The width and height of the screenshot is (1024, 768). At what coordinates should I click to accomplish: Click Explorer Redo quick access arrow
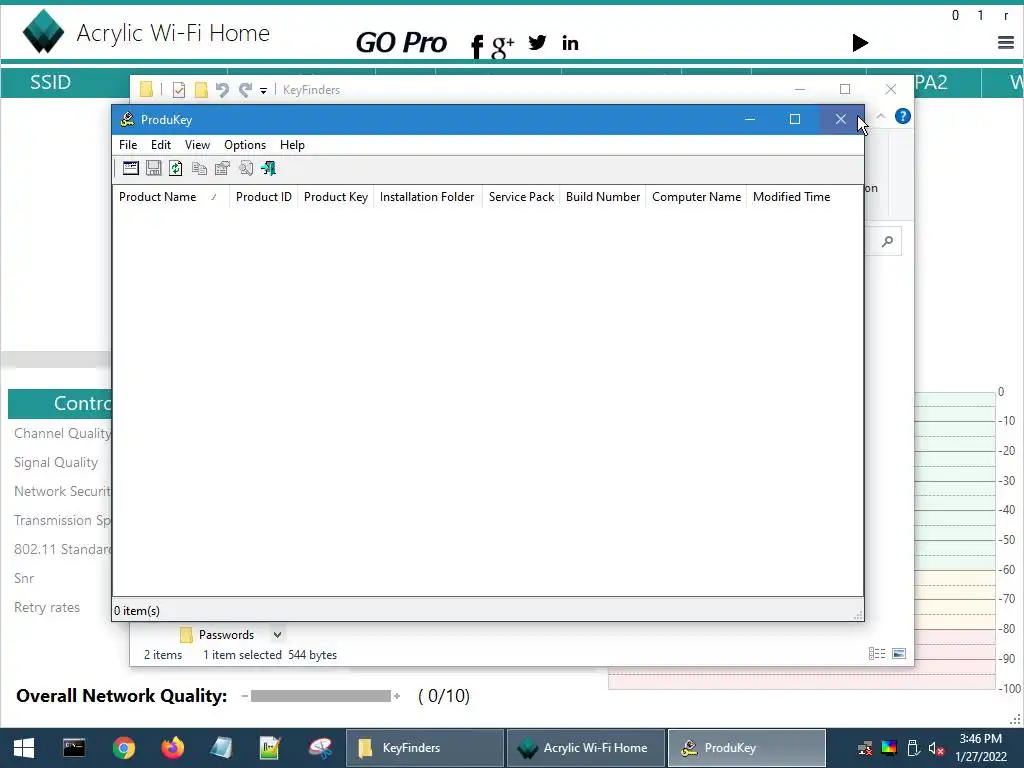point(246,90)
